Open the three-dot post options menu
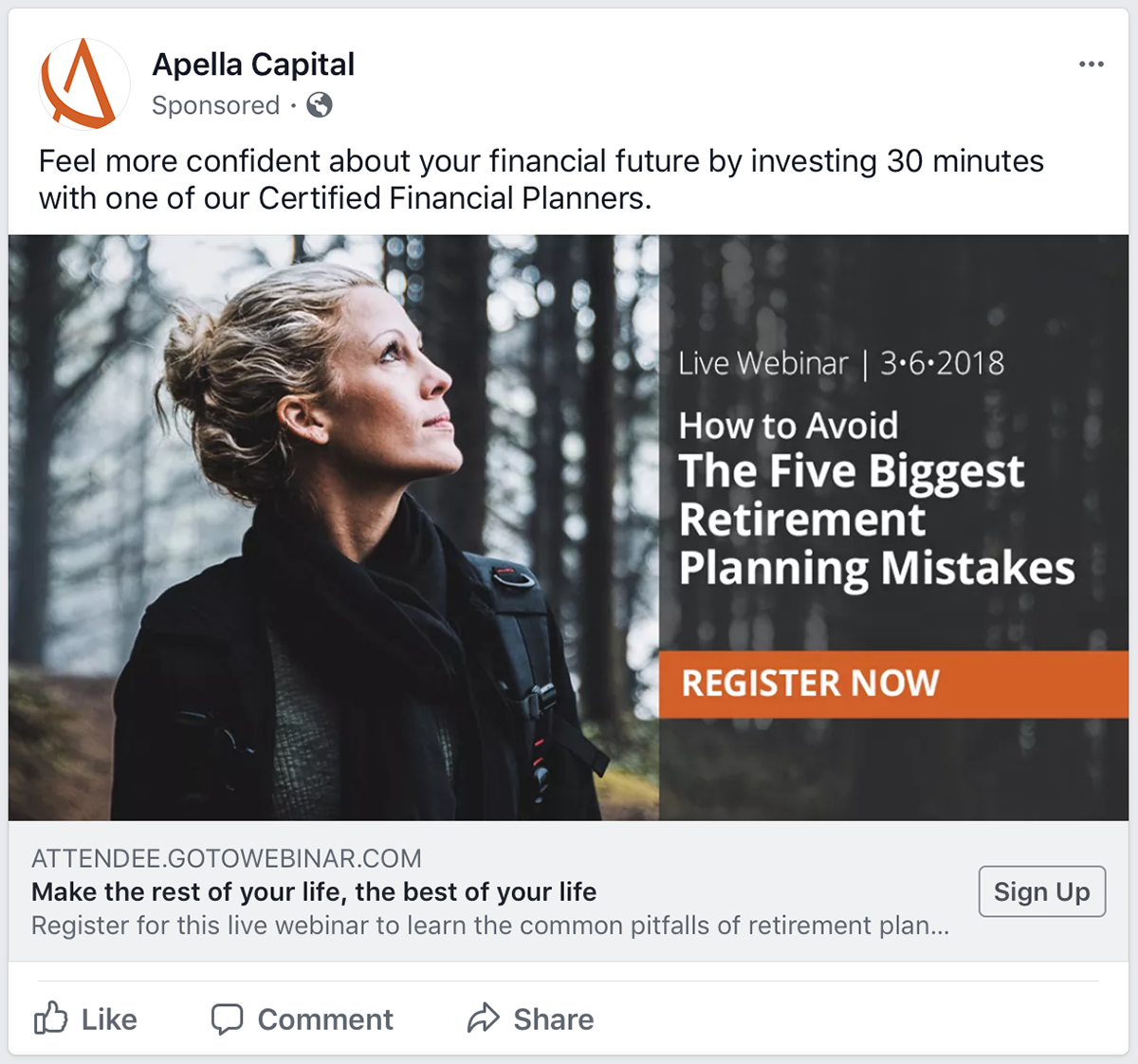The height and width of the screenshot is (1064, 1138). click(1091, 64)
